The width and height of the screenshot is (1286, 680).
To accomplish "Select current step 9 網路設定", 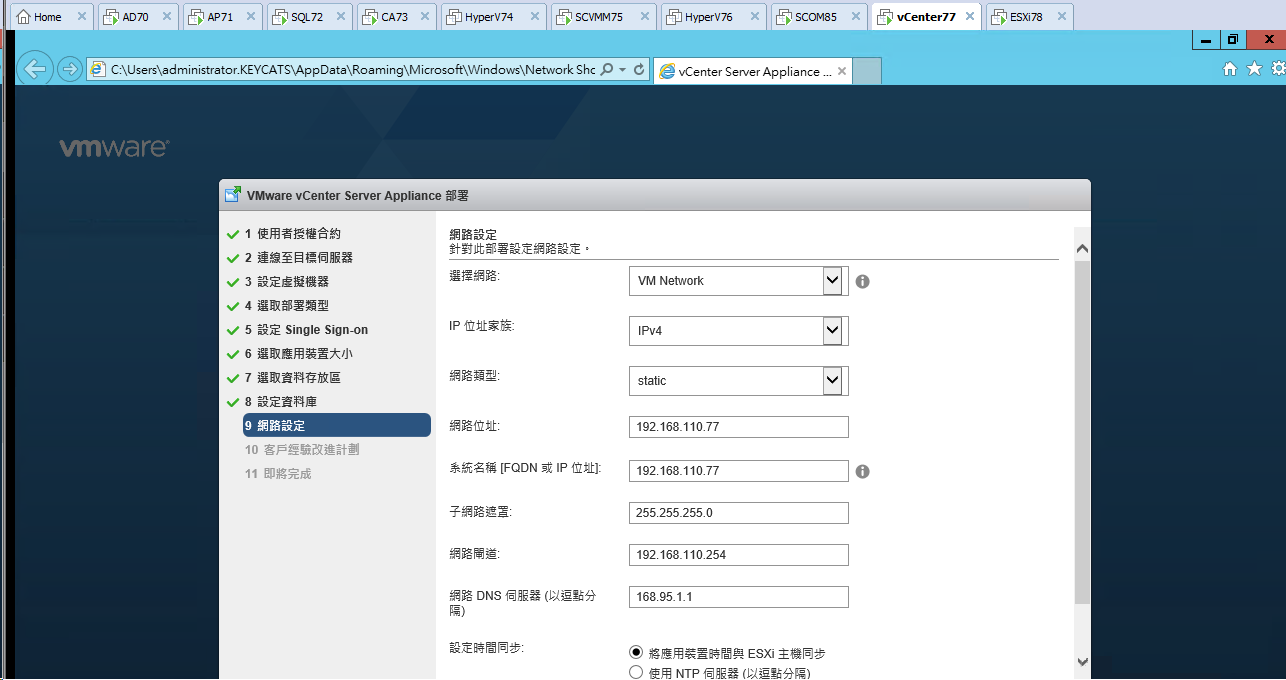I will 337,426.
